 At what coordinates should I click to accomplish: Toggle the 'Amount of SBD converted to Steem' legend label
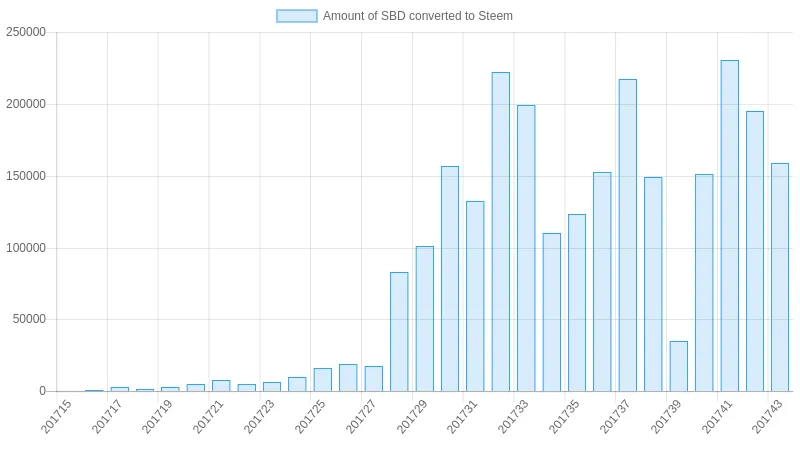[x=417, y=16]
